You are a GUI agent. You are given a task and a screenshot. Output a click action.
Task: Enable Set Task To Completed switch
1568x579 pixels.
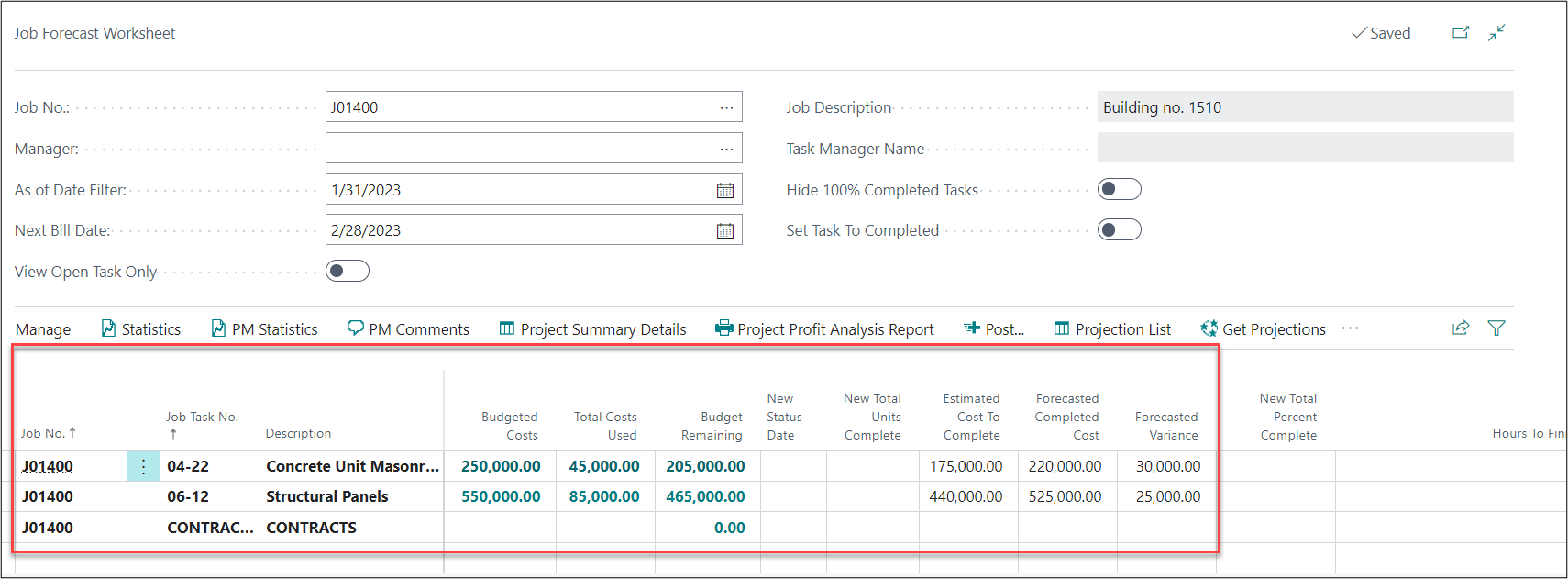1119,229
